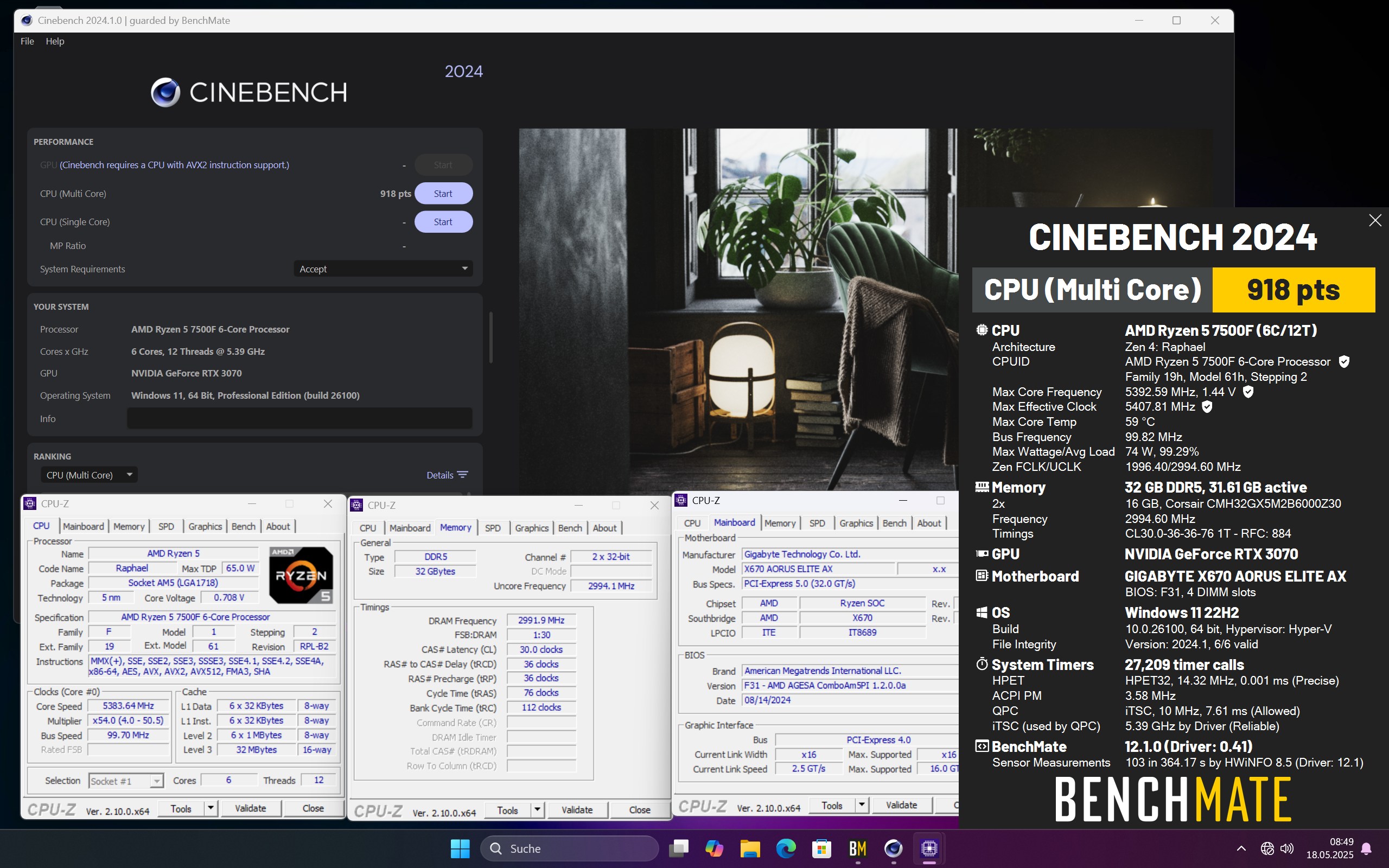Click taskbar Suche search box

(x=569, y=848)
